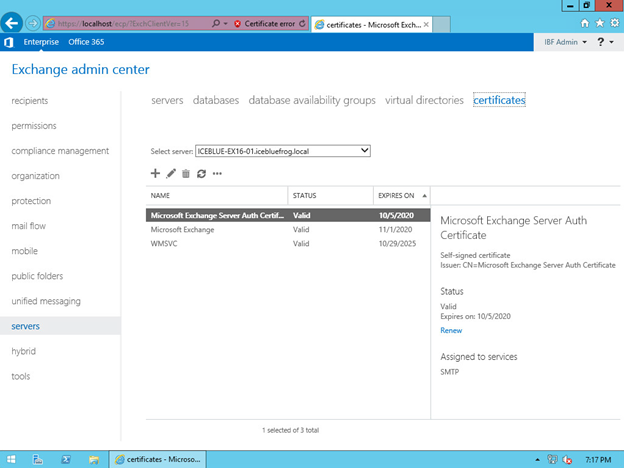Open public folders in the sidebar
This screenshot has width=624, height=468.
click(x=37, y=276)
